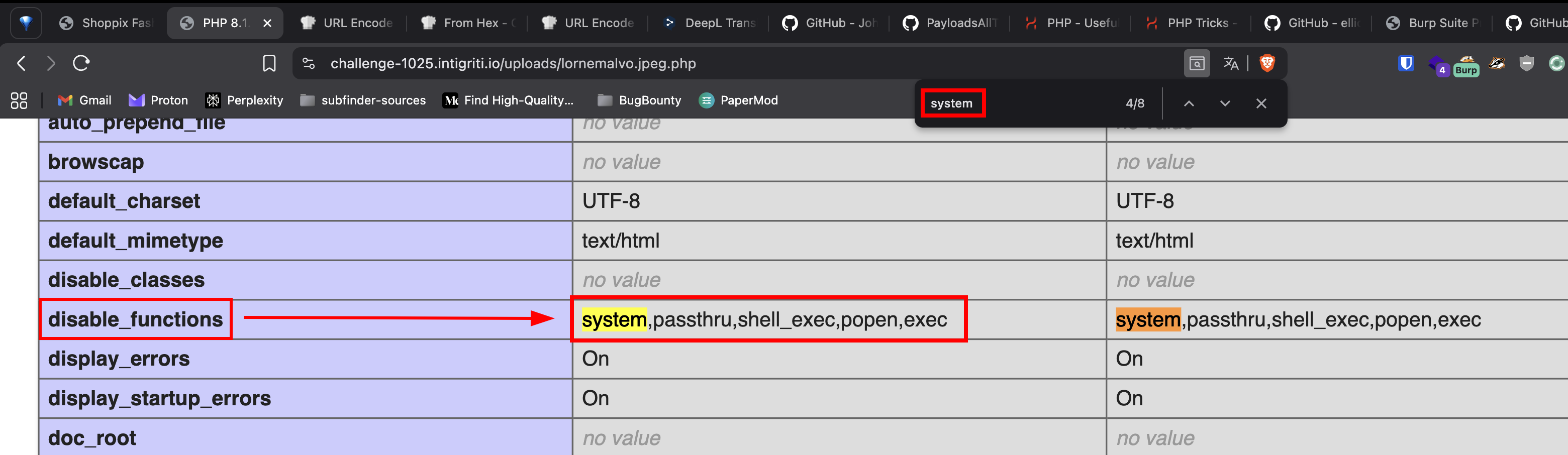
Task: Reload the current page
Action: (81, 63)
